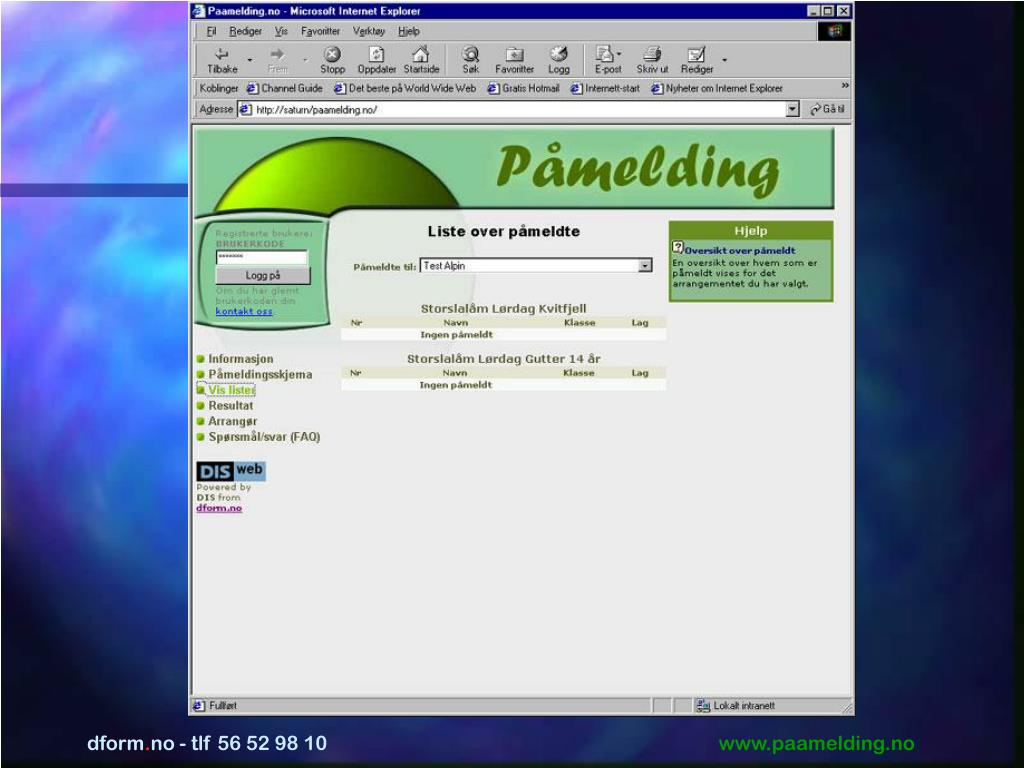This screenshot has height=768, width=1024.
Task: Go to Startside home icon
Action: pyautogui.click(x=421, y=54)
